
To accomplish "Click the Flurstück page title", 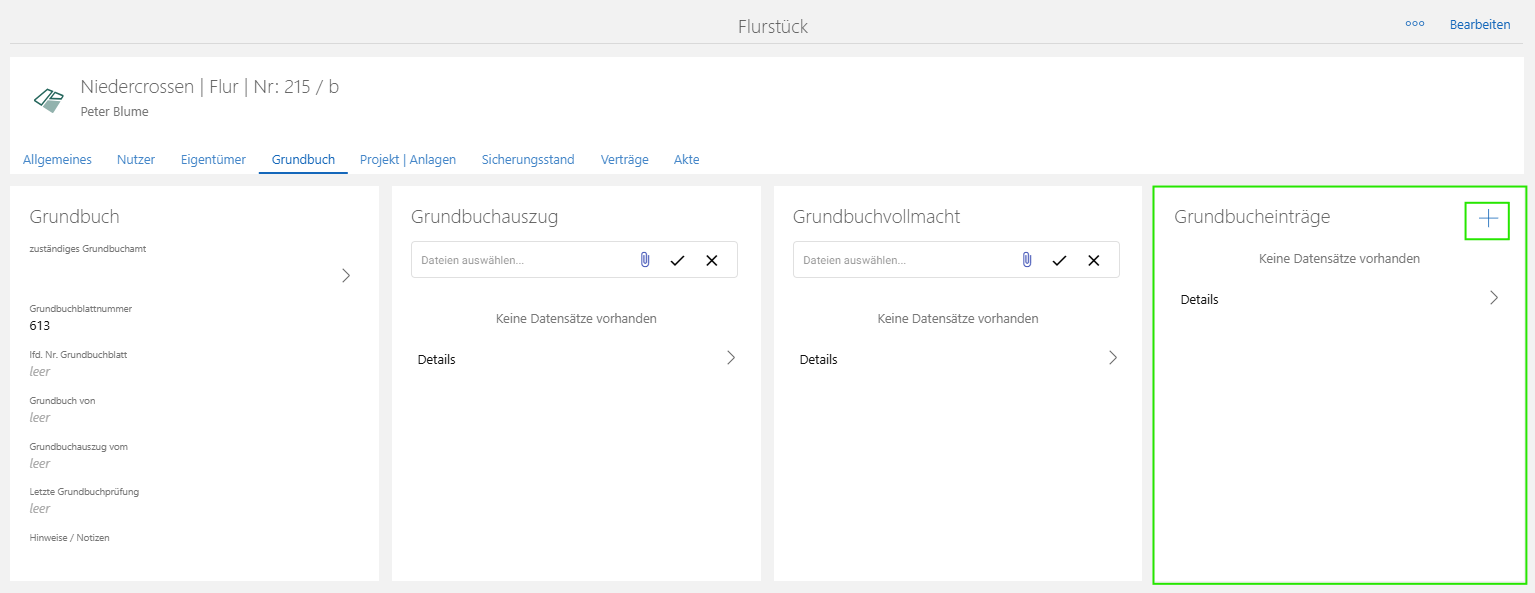I will coord(773,27).
